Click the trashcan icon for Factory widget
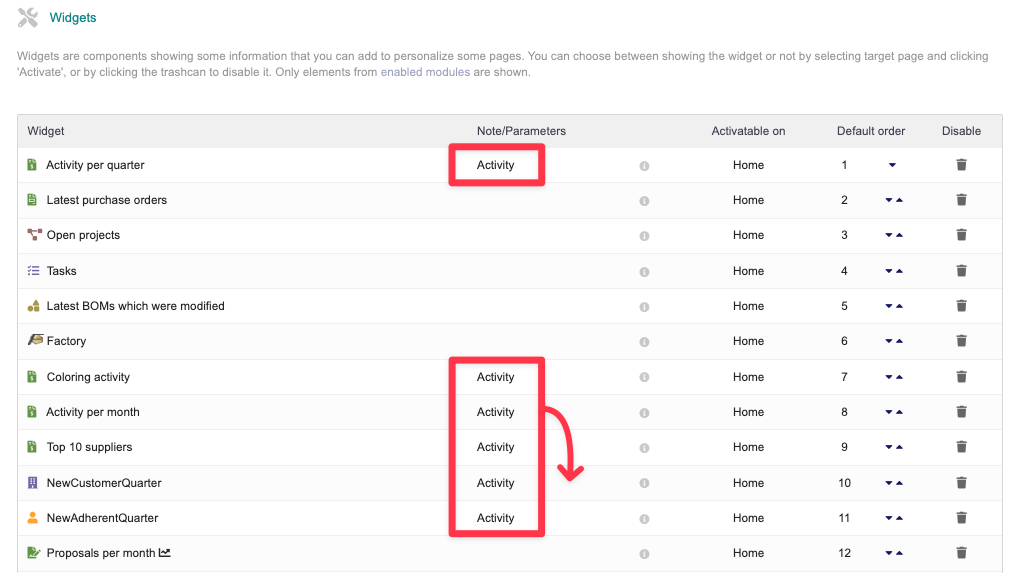This screenshot has height=573, width=1019. tap(961, 341)
